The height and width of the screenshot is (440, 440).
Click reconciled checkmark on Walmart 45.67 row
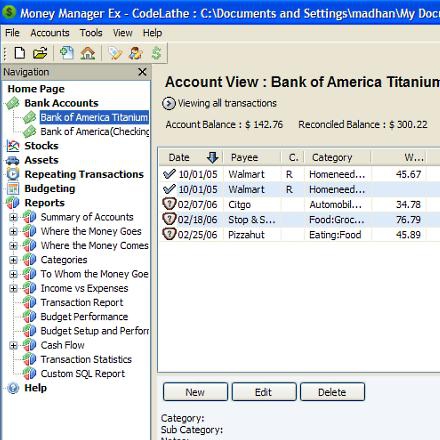(x=169, y=174)
